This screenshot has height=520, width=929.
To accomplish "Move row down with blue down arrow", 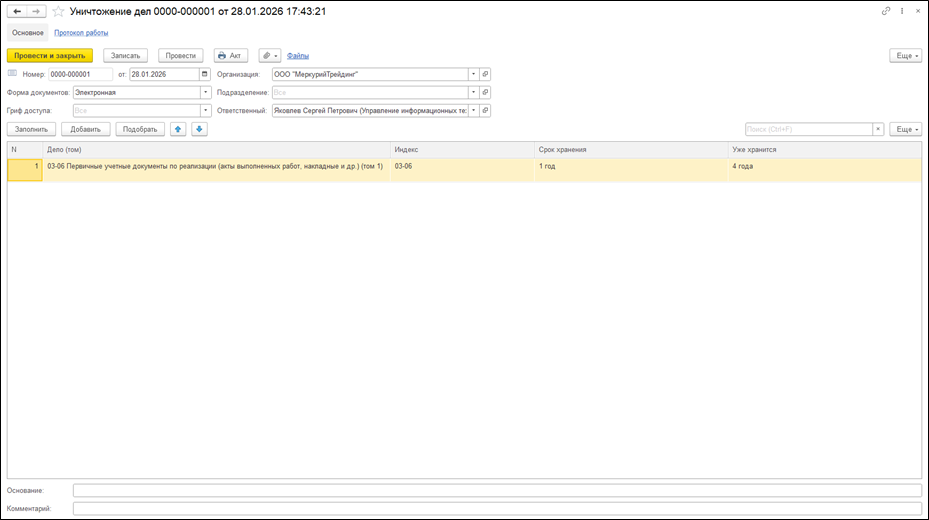I will 199,129.
